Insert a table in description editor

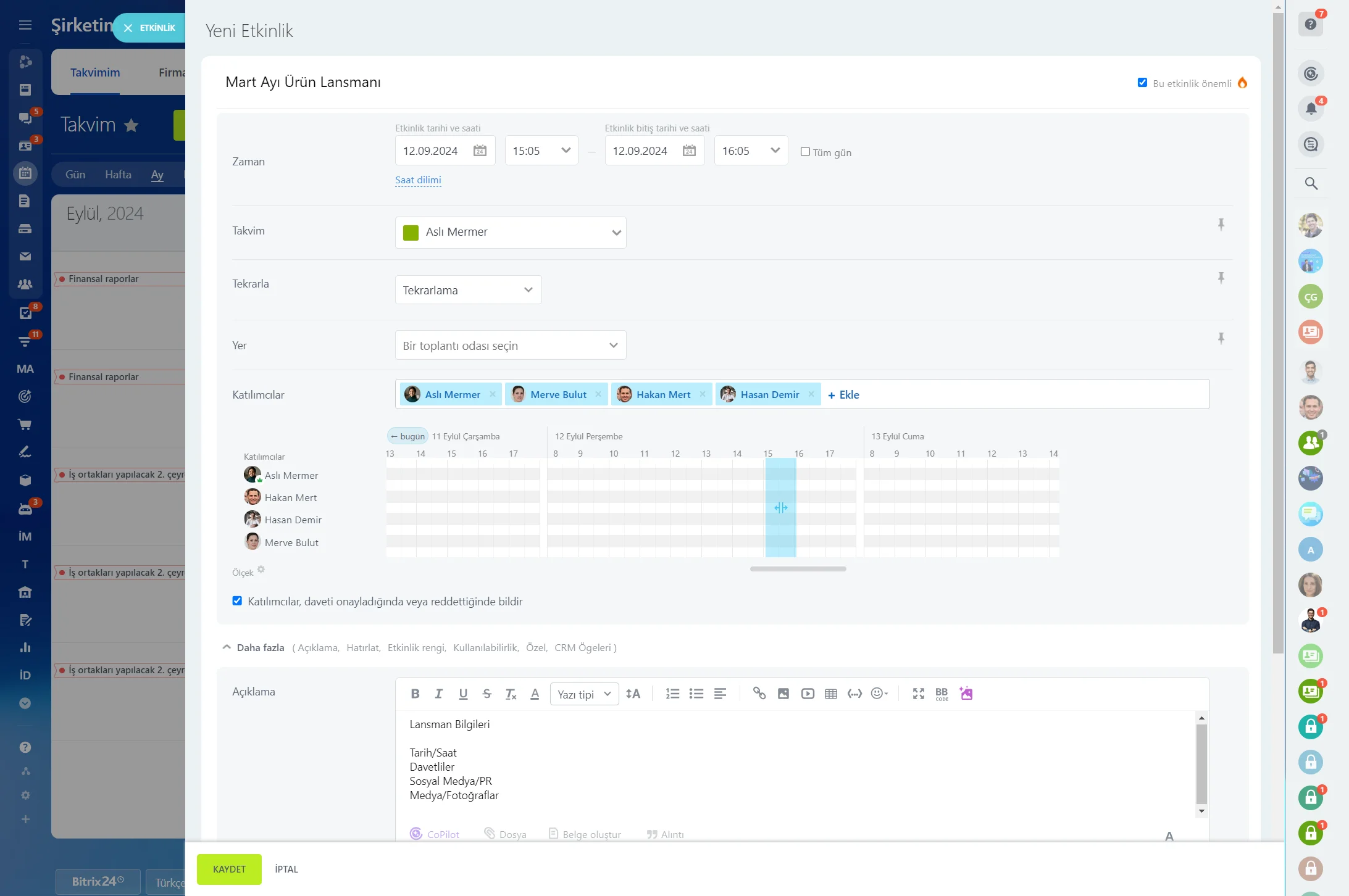coord(831,694)
